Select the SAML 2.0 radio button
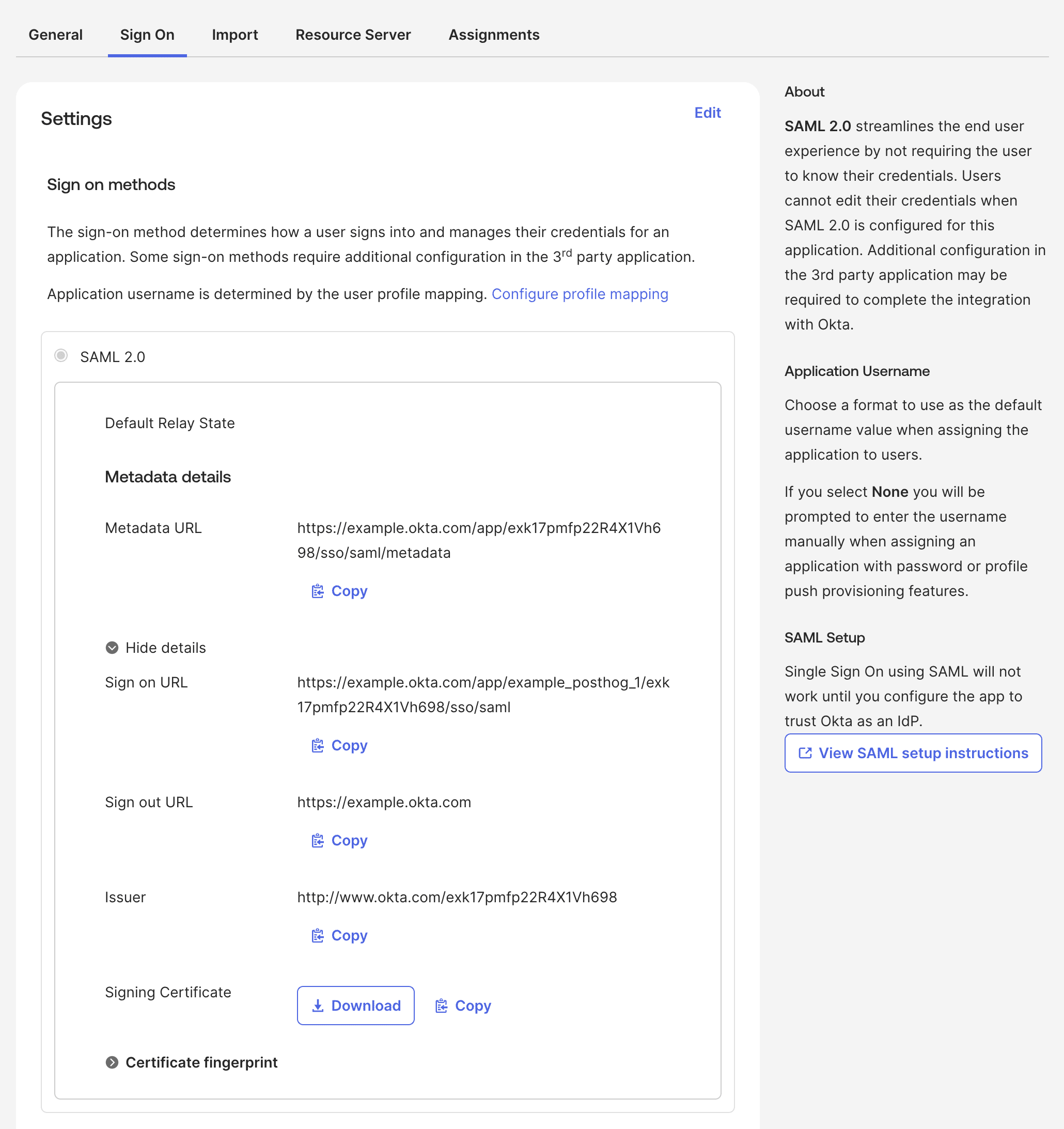1064x1129 pixels. coord(61,355)
